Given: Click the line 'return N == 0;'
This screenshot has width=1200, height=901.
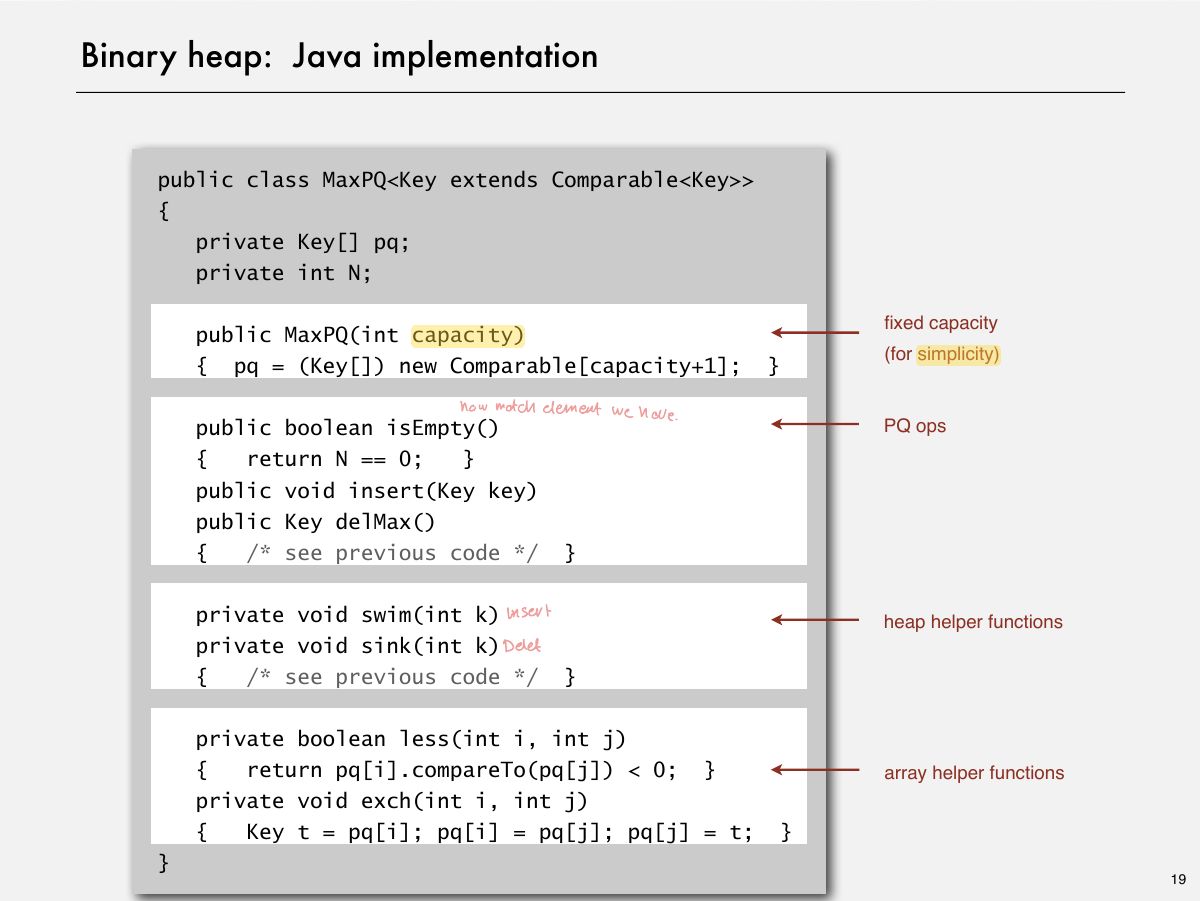Looking at the screenshot, I should pos(334,459).
